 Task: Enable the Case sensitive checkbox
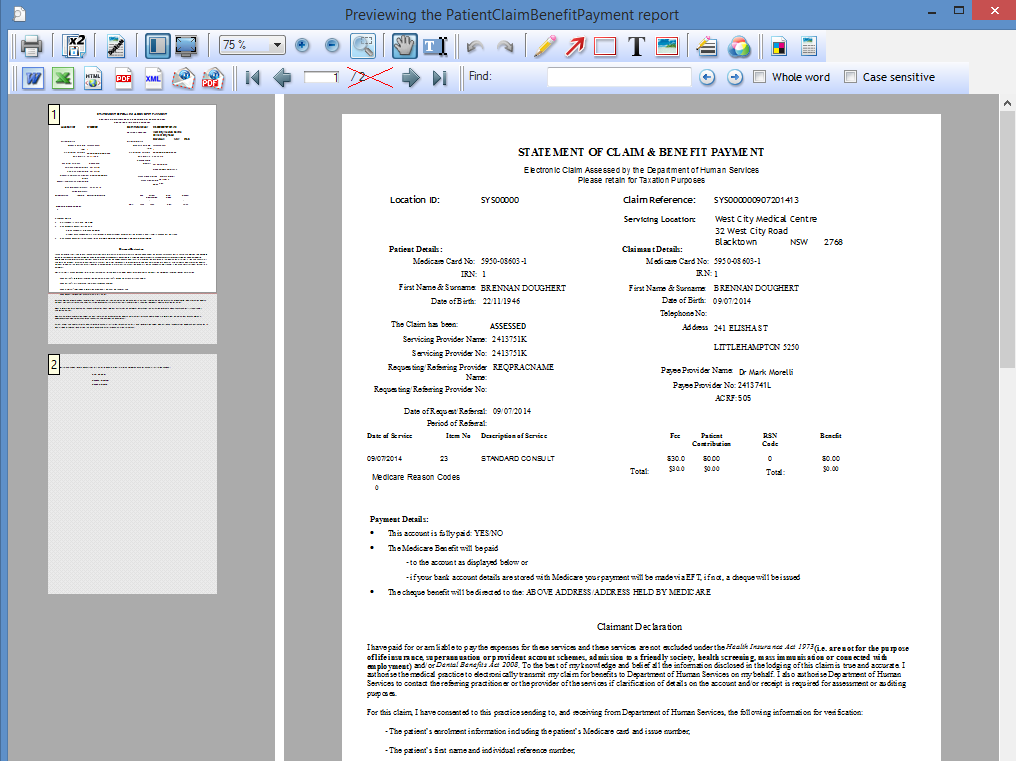(851, 77)
